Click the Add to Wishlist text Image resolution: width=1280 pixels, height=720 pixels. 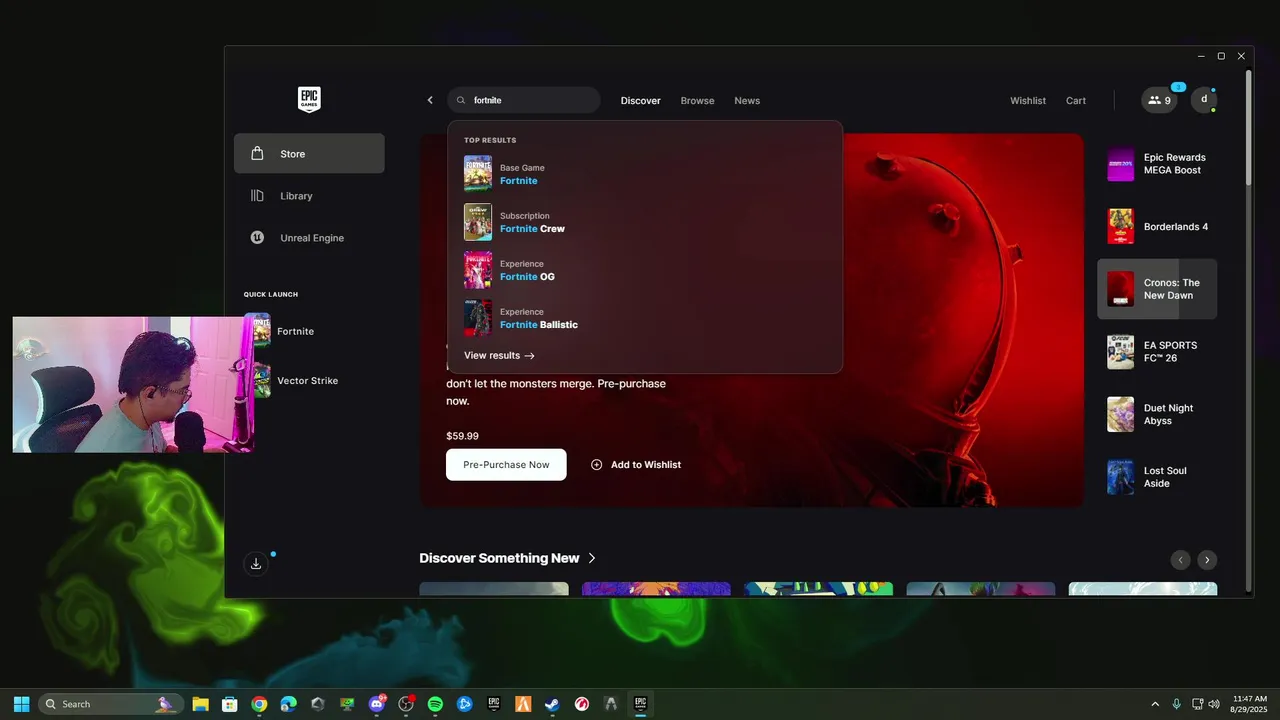pos(646,465)
